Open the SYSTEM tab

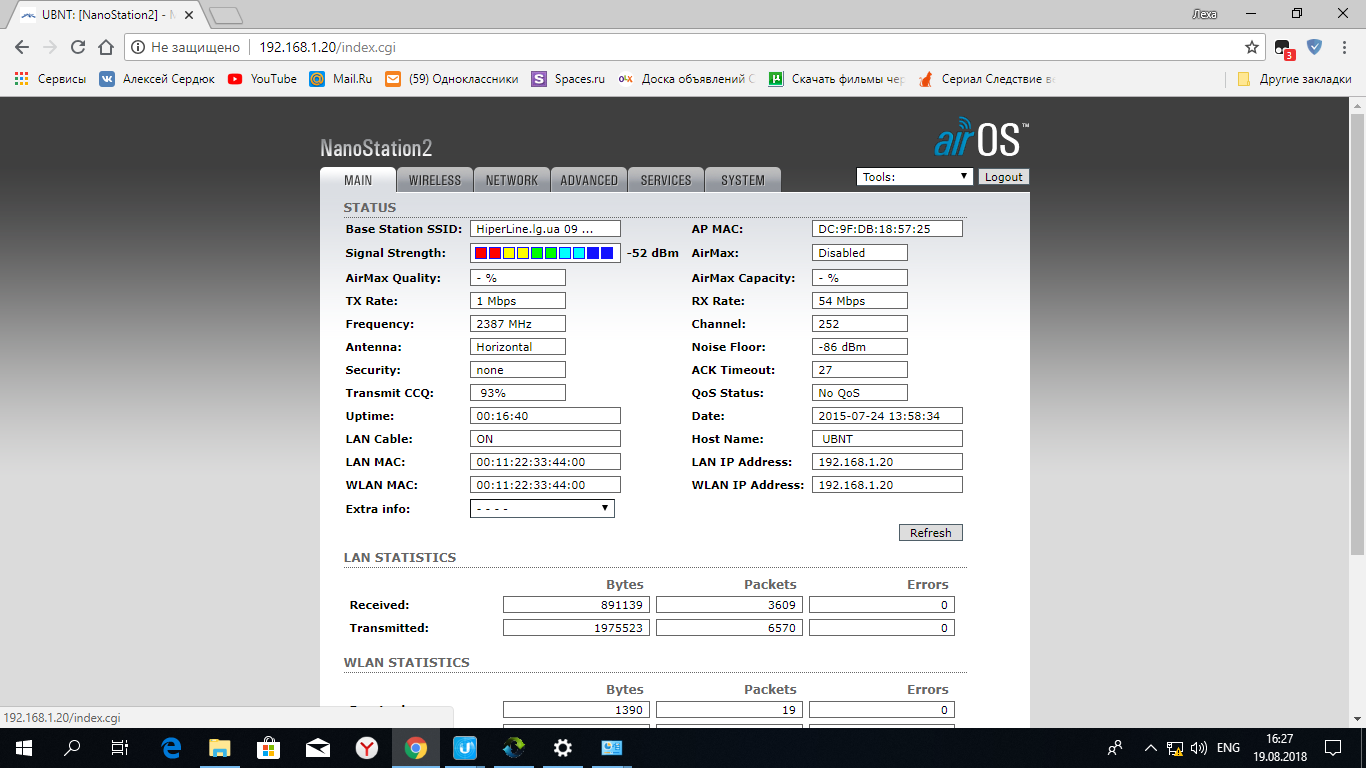coord(743,180)
